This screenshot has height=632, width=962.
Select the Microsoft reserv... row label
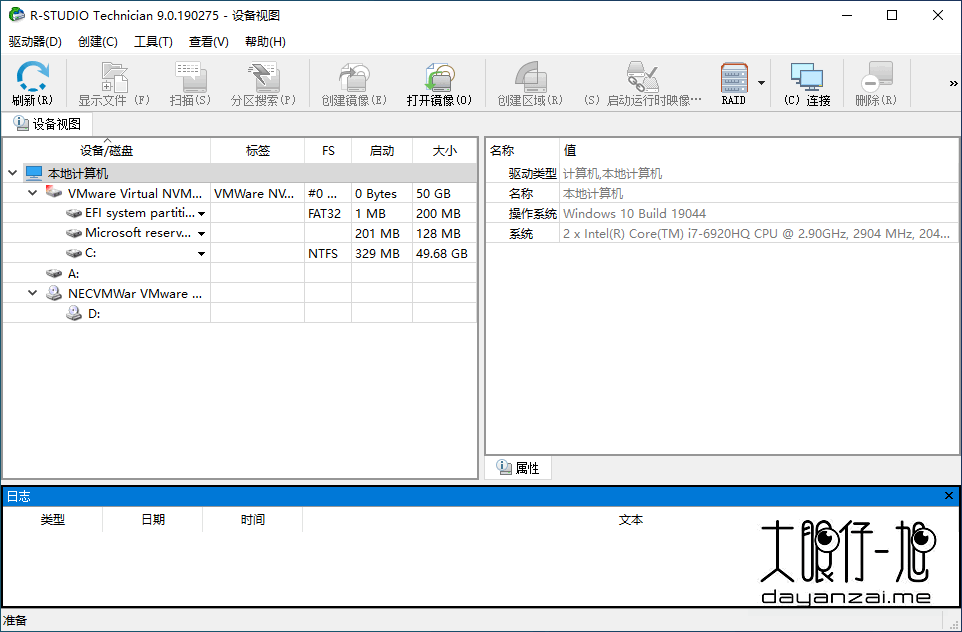click(x=138, y=233)
